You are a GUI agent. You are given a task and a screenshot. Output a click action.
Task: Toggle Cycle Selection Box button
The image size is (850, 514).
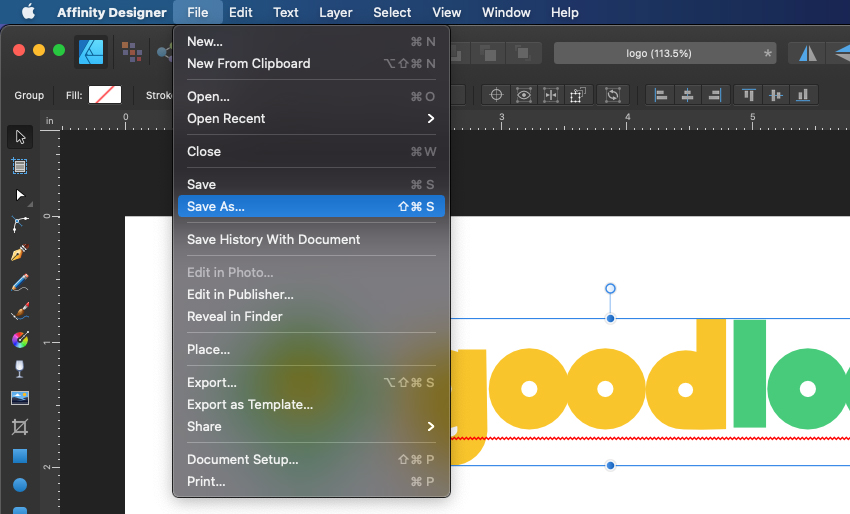(613, 95)
